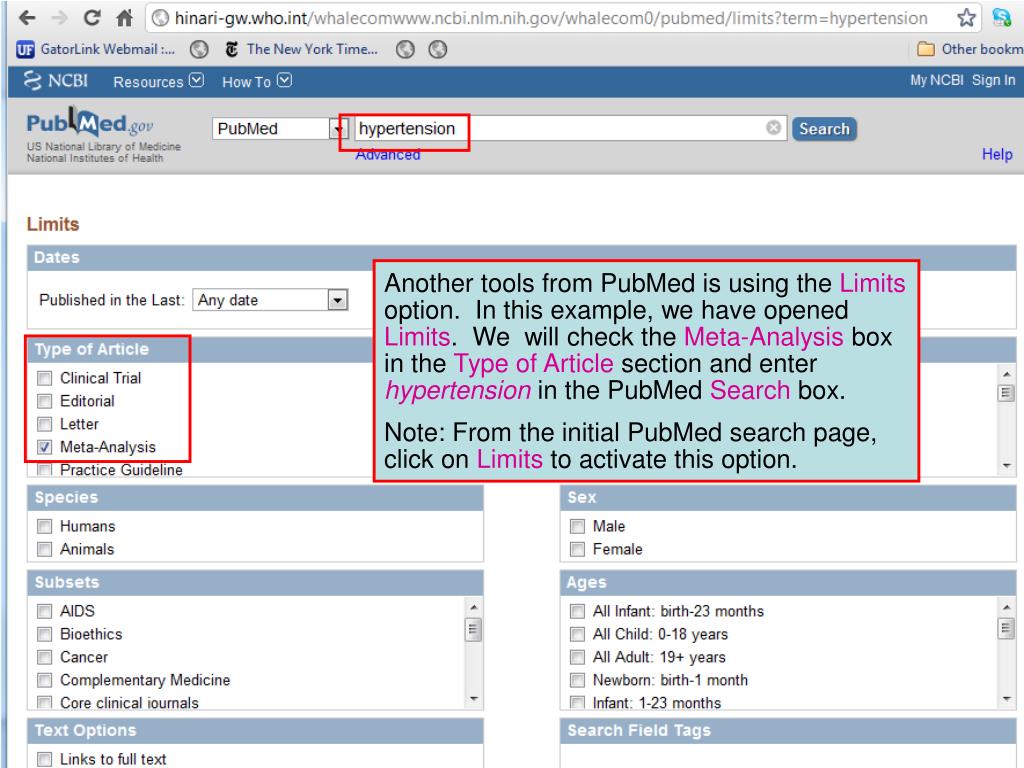Check the Clinical Trial checkbox

click(x=43, y=379)
